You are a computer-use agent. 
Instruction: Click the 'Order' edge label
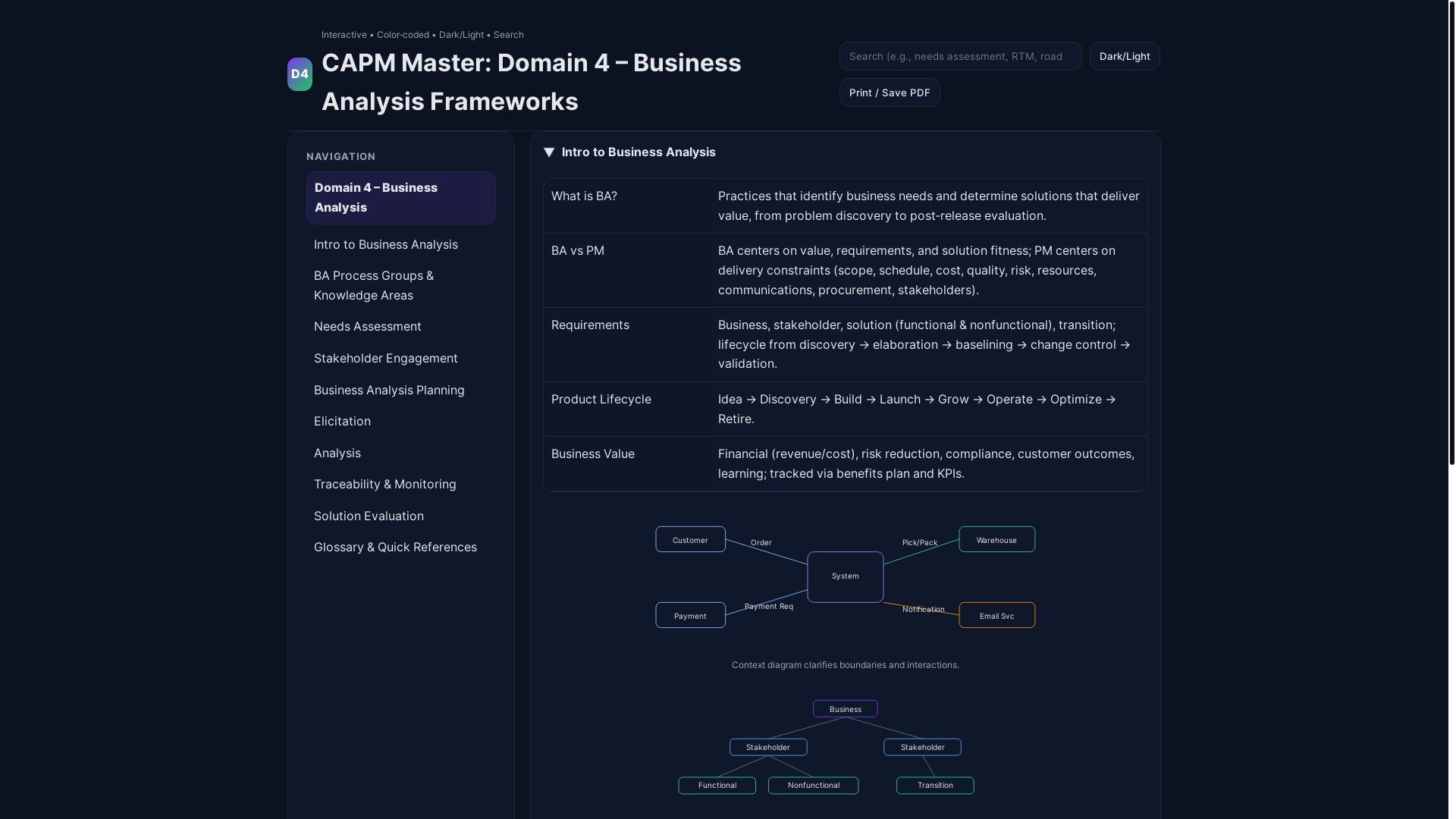761,543
